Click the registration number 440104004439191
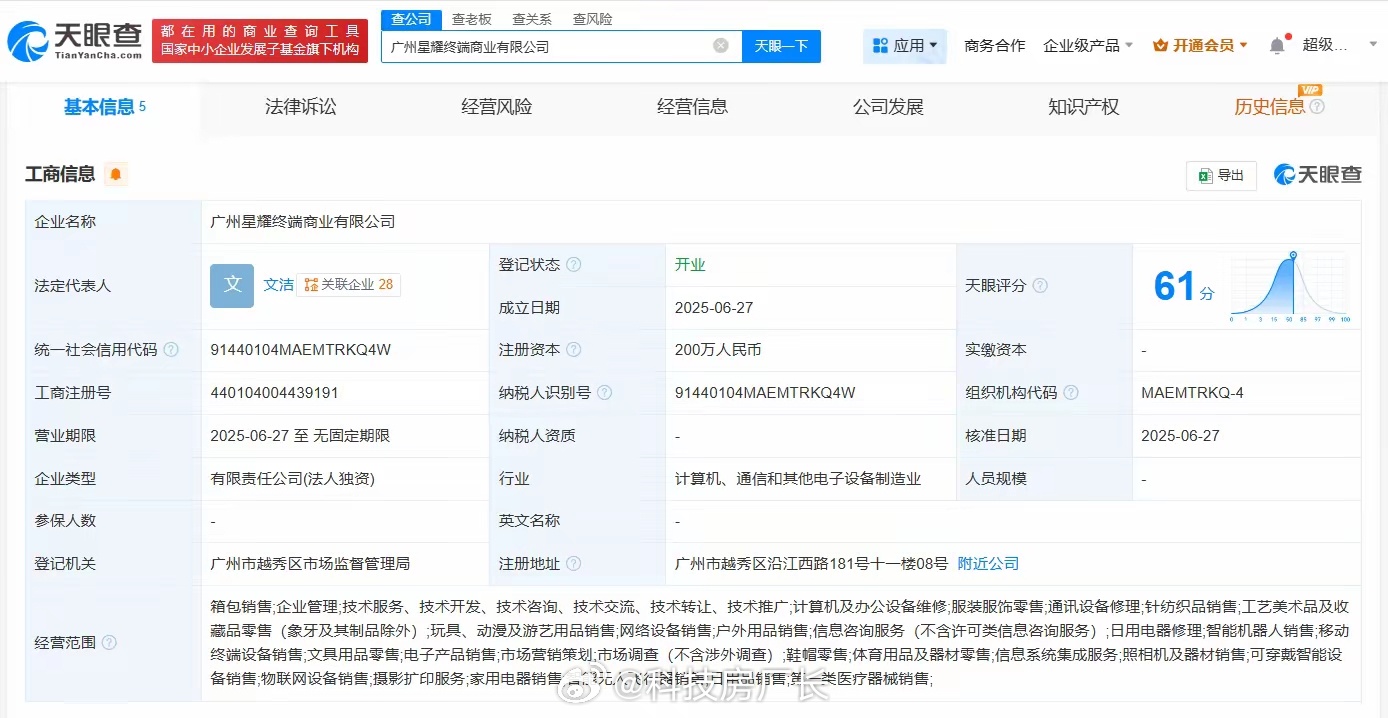Screen dimensions: 1388x718 (274, 393)
